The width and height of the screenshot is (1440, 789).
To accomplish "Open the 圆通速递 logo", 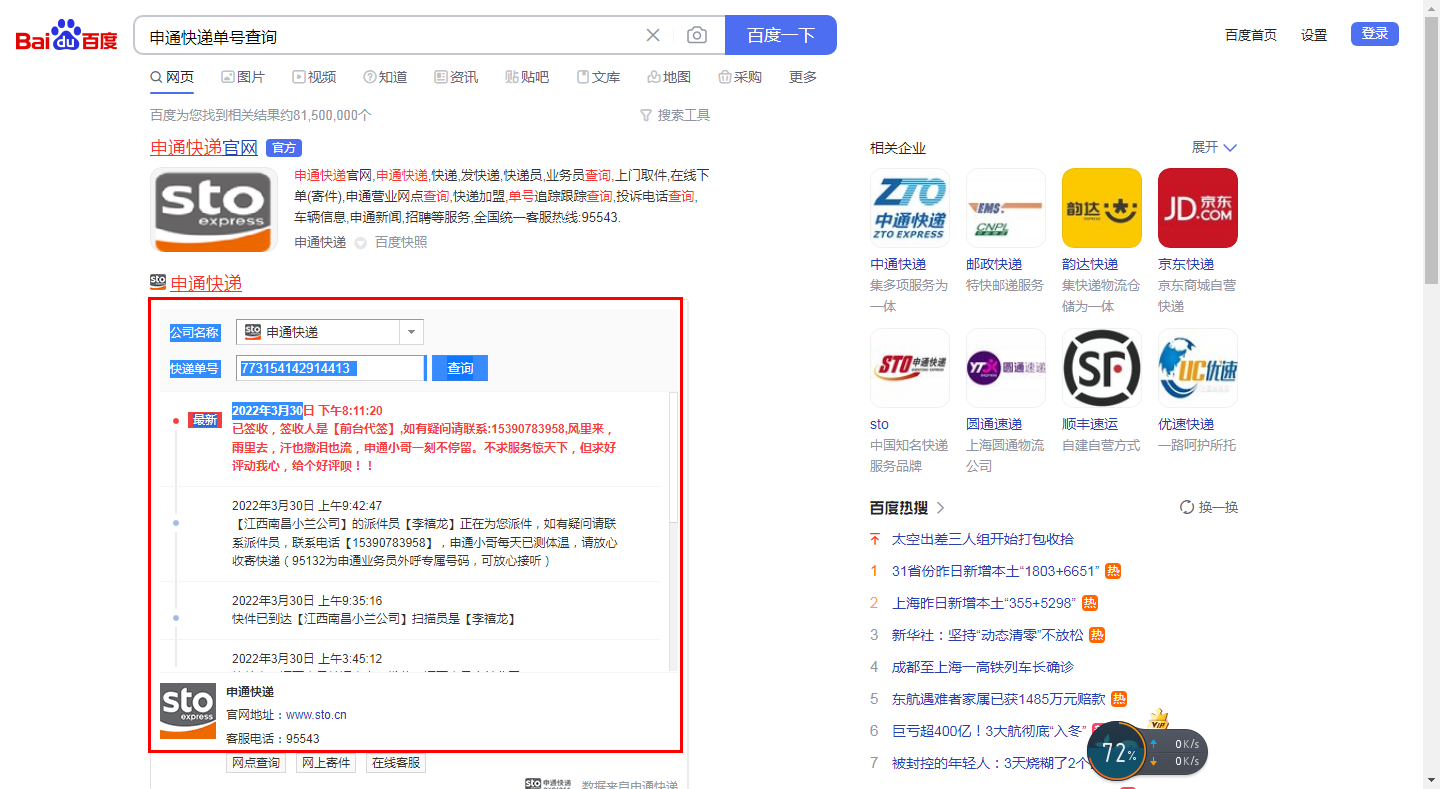I will [x=1006, y=368].
